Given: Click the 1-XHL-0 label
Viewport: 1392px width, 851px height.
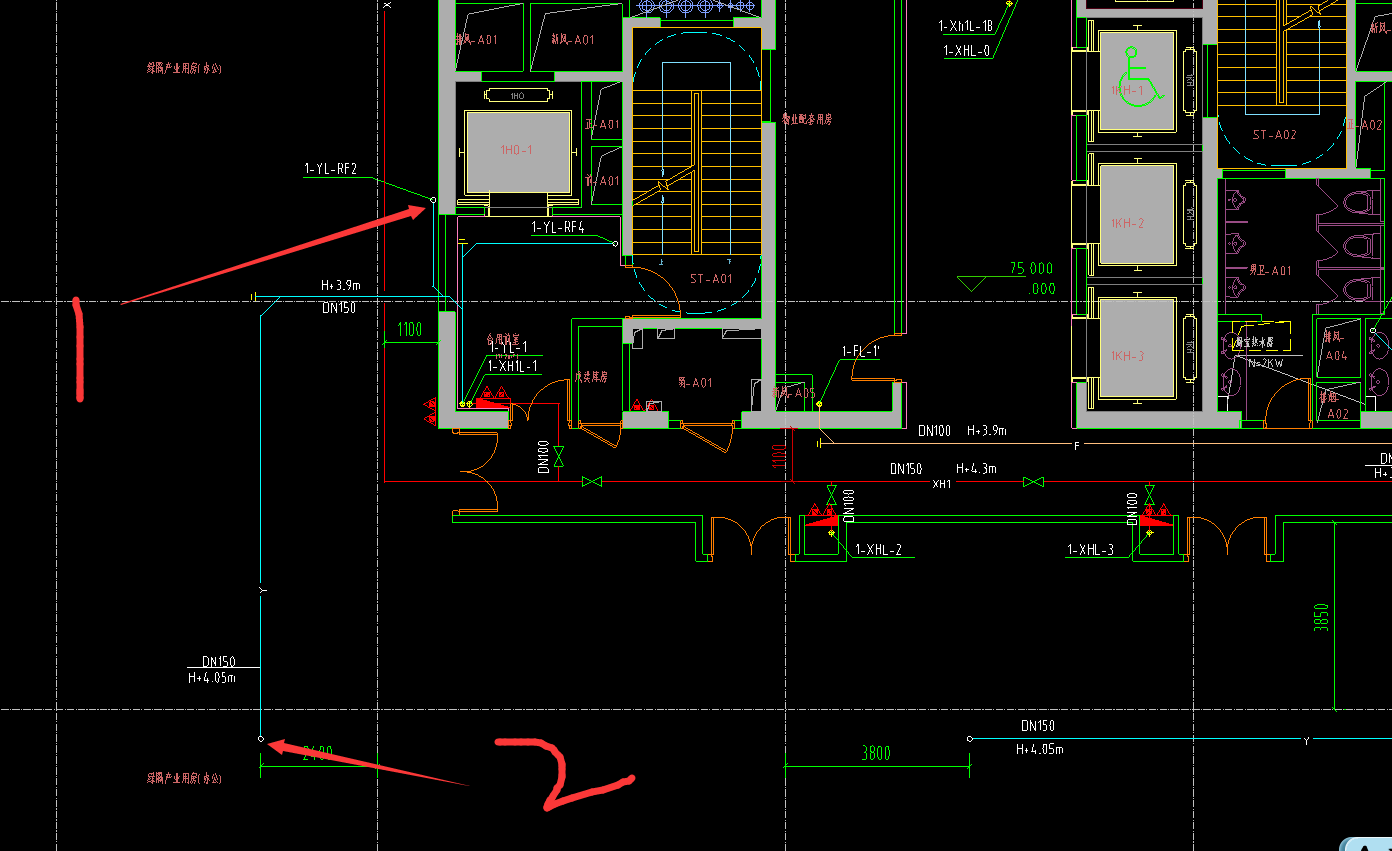Looking at the screenshot, I should click(x=967, y=50).
